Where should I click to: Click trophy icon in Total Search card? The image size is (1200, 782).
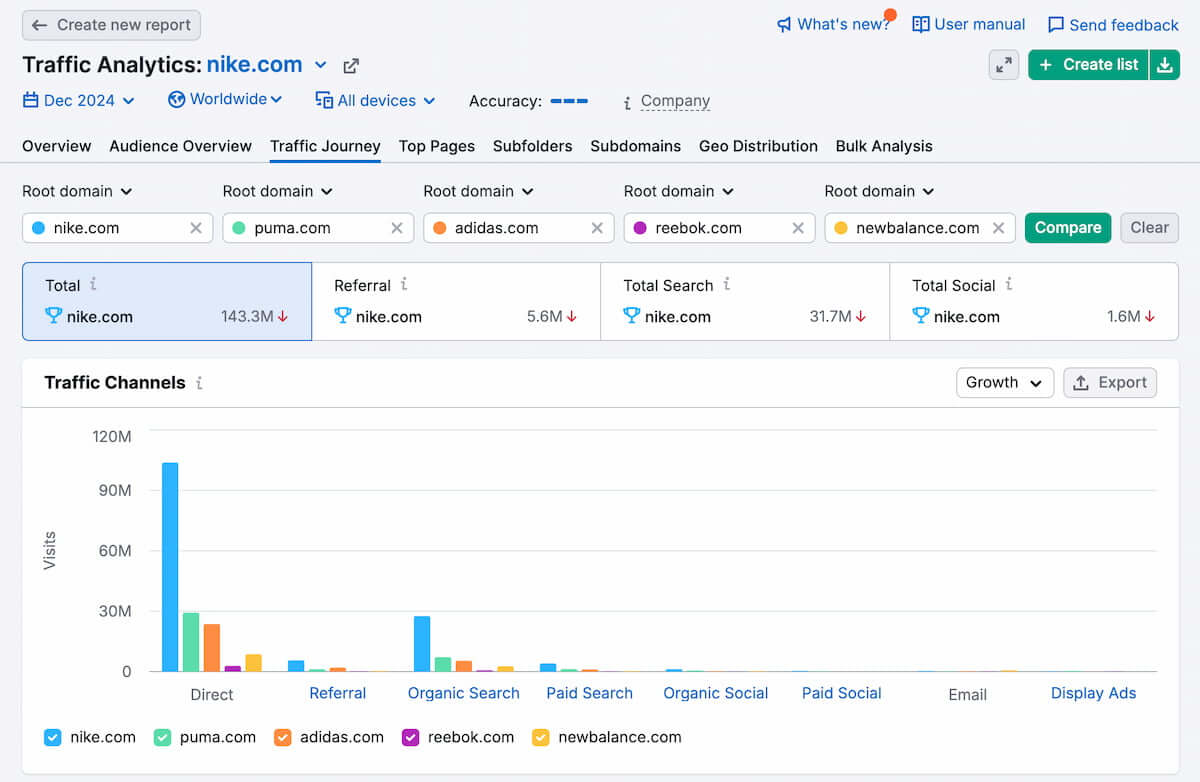pos(632,316)
